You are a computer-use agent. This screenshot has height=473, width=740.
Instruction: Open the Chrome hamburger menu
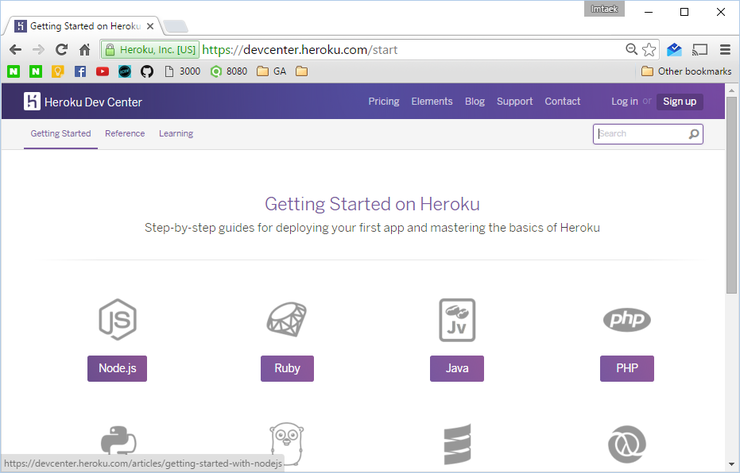click(x=725, y=50)
